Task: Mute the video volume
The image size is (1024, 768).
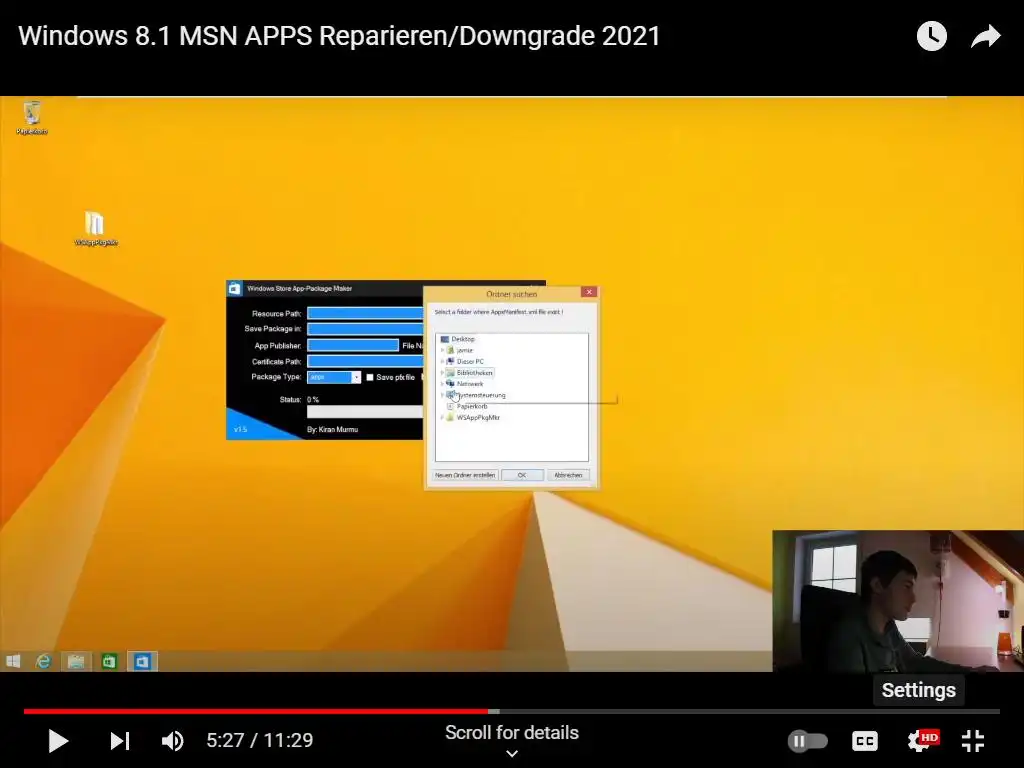Action: [172, 741]
